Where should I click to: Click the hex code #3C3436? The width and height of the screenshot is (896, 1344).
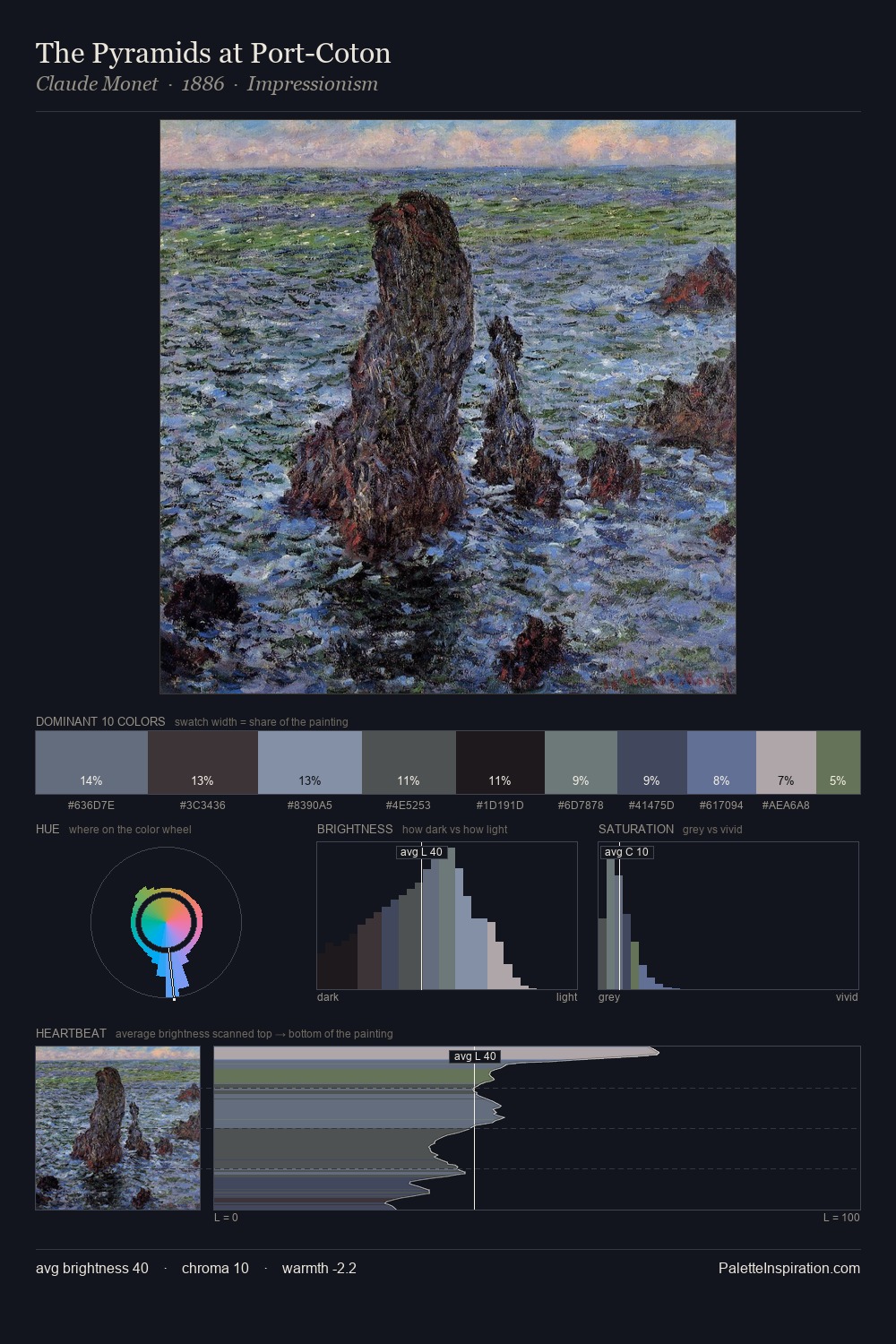[x=202, y=806]
